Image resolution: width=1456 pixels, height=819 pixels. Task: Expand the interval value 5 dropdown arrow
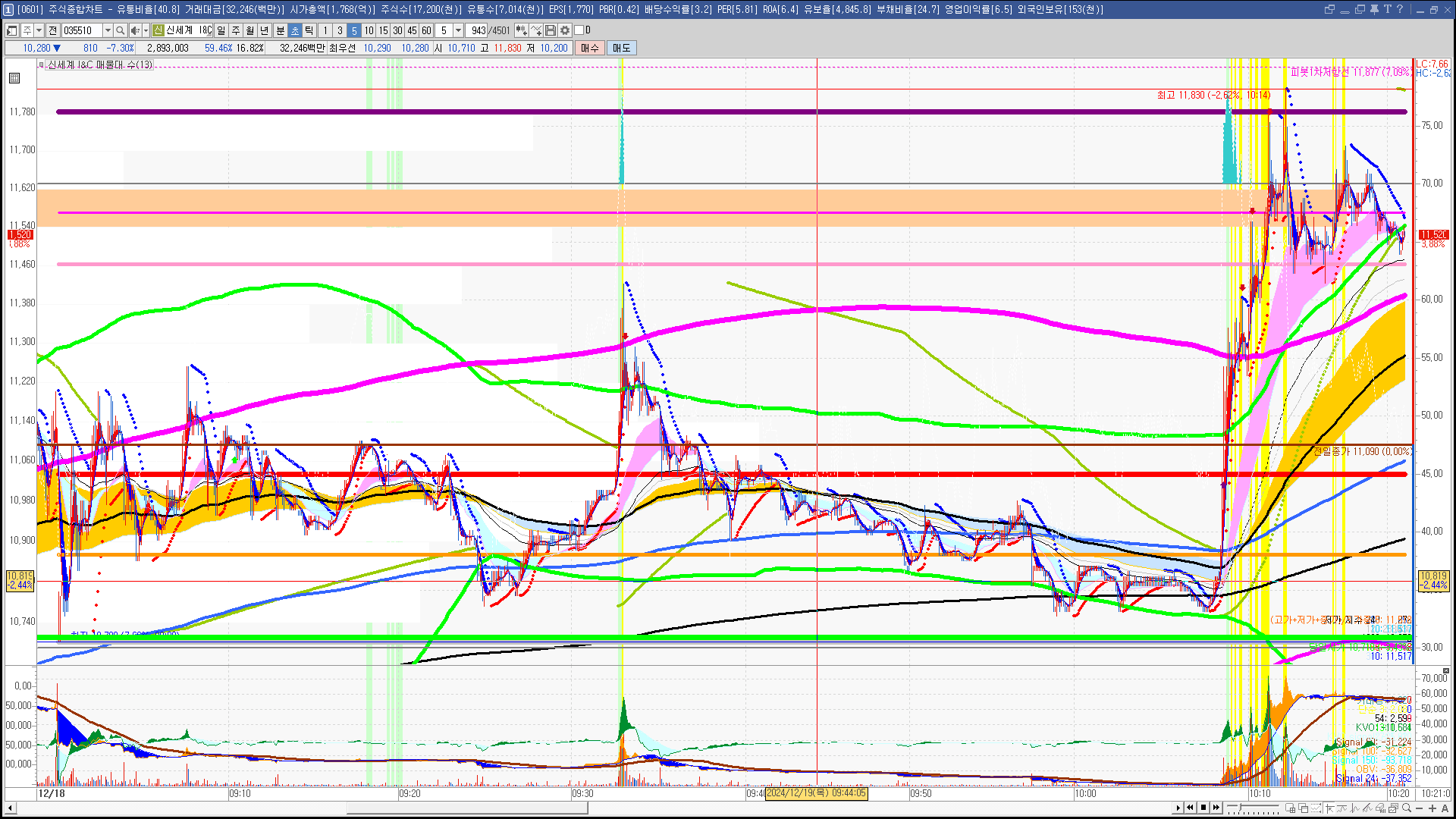(458, 30)
